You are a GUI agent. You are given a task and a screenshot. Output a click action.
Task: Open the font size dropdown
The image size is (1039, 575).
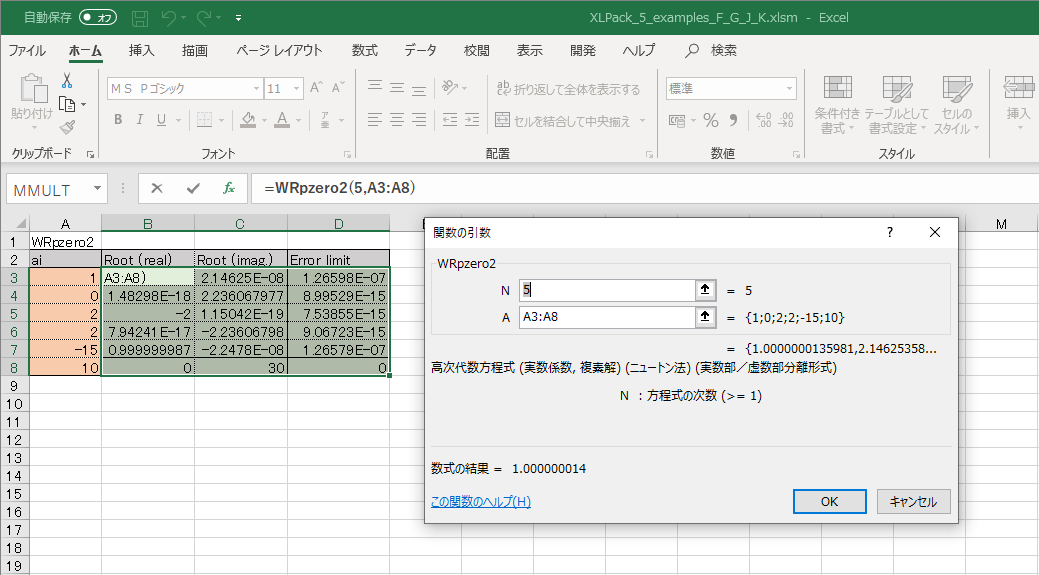pyautogui.click(x=296, y=89)
